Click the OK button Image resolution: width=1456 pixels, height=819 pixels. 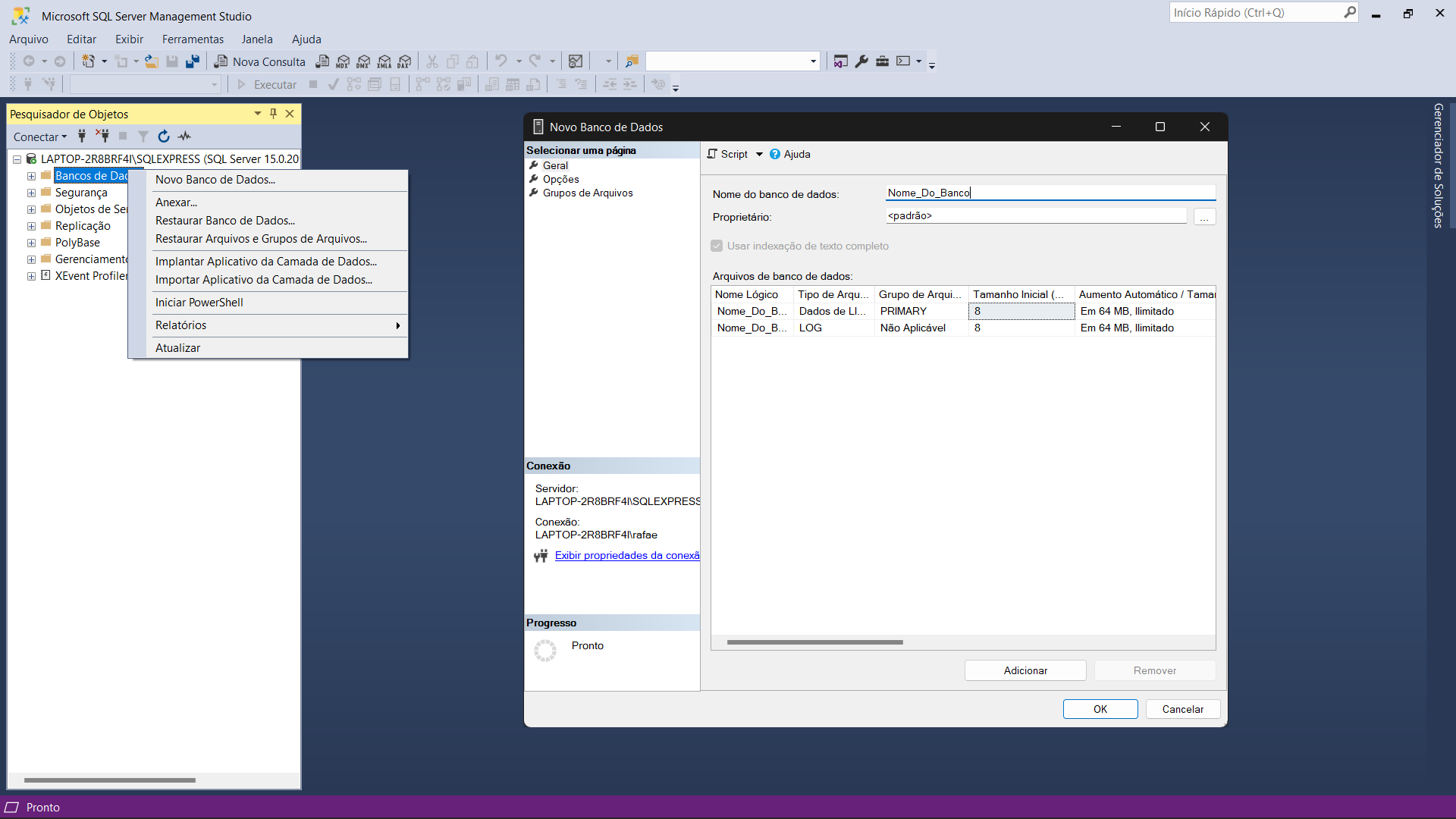1100,709
